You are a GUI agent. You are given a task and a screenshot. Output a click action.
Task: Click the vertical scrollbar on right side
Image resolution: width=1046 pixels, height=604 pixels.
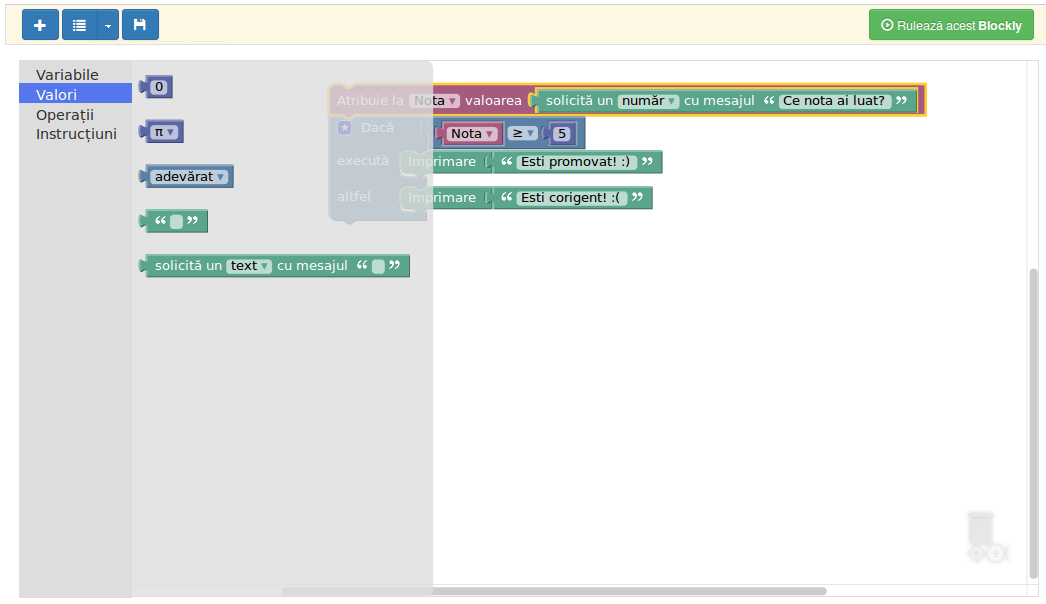tap(1034, 422)
